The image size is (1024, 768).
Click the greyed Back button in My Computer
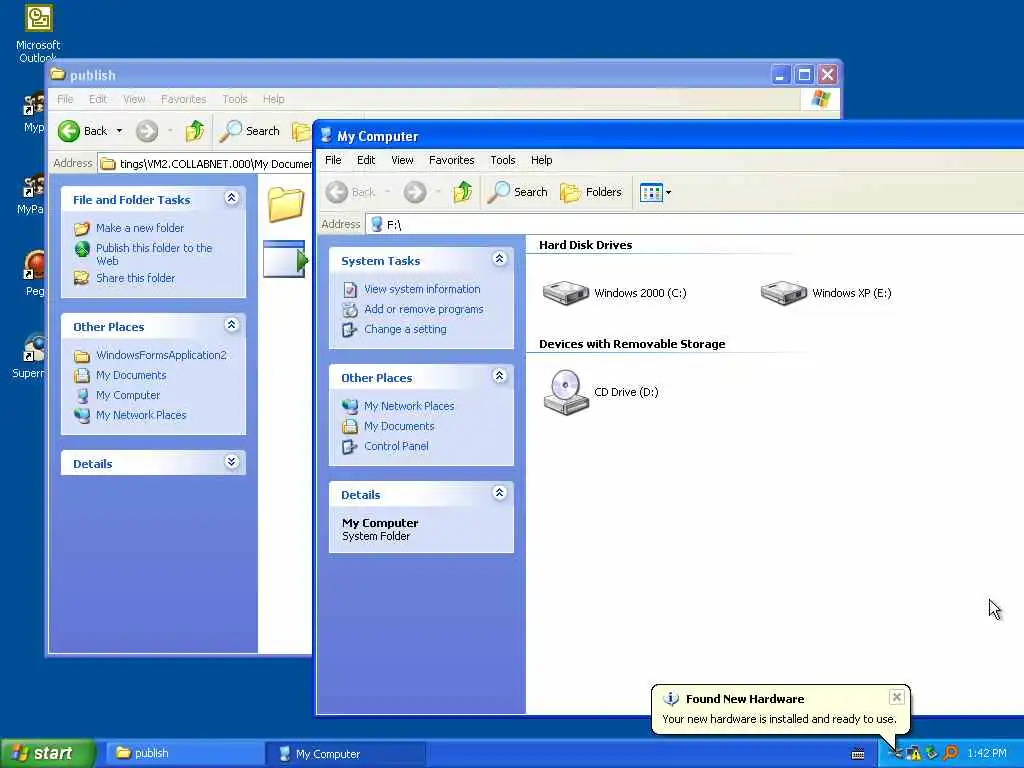point(351,192)
